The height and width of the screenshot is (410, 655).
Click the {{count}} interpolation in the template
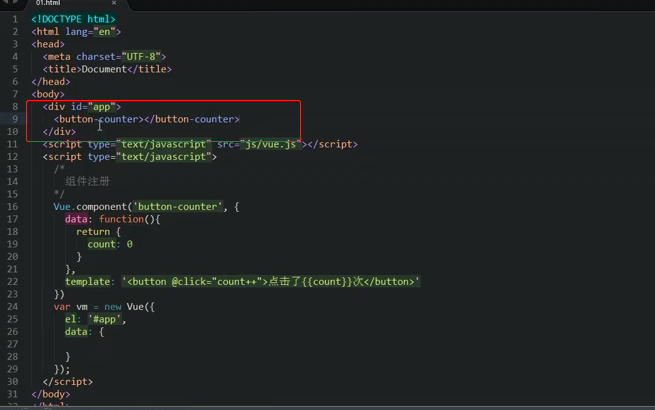(327, 282)
